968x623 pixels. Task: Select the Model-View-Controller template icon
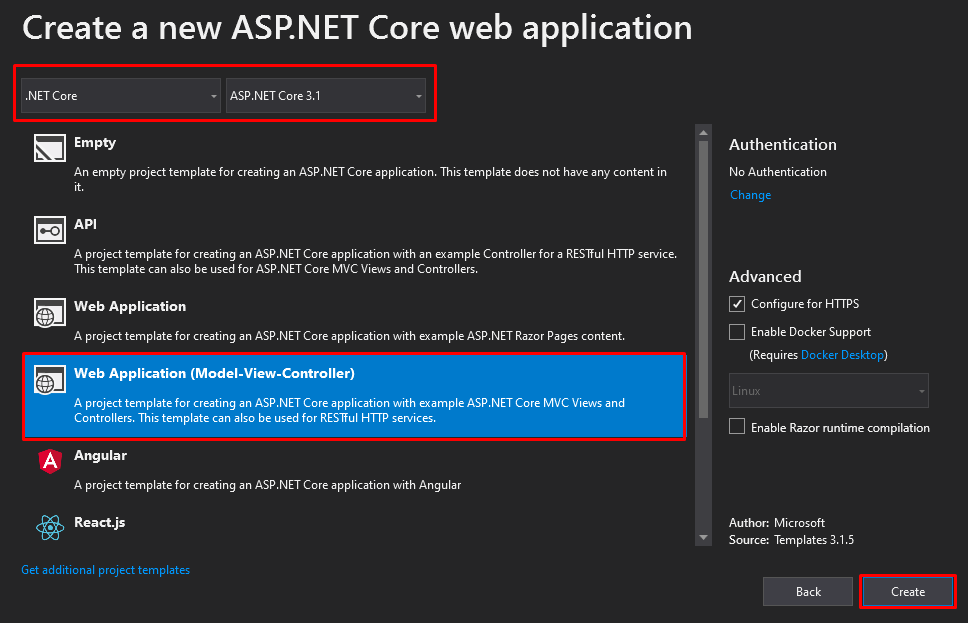coord(50,380)
